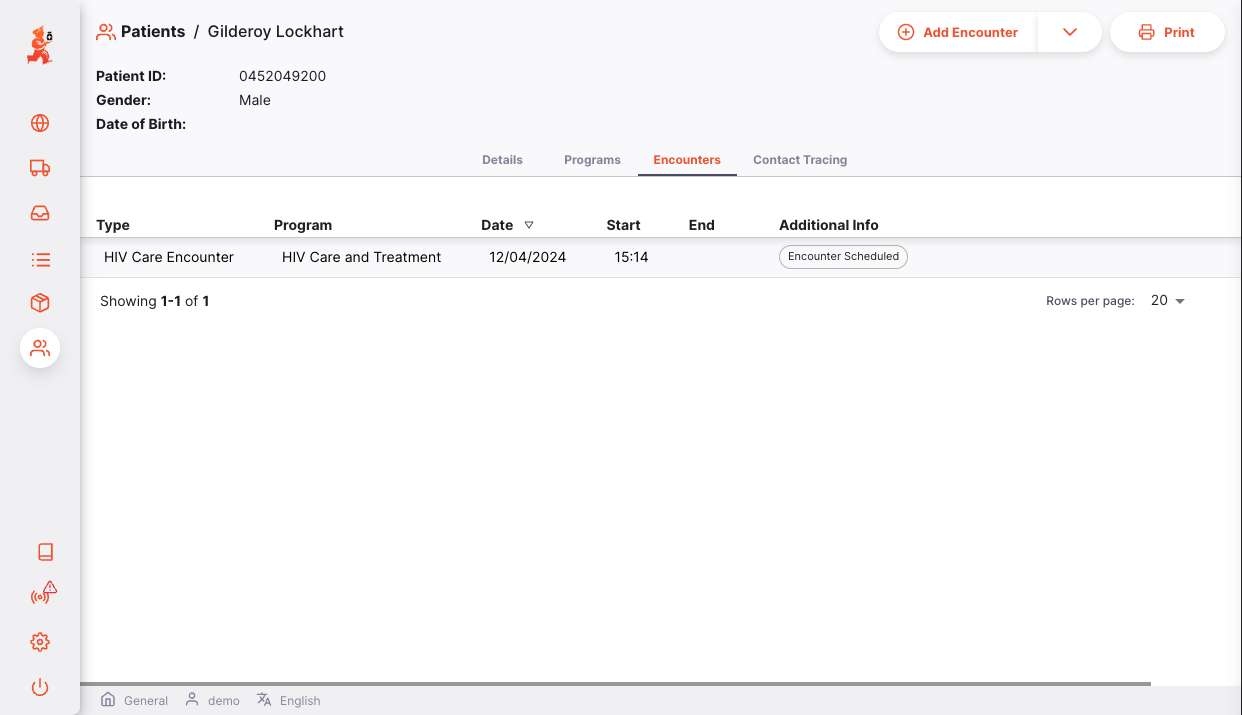Open the inbox tray replenishment icon

pyautogui.click(x=40, y=213)
